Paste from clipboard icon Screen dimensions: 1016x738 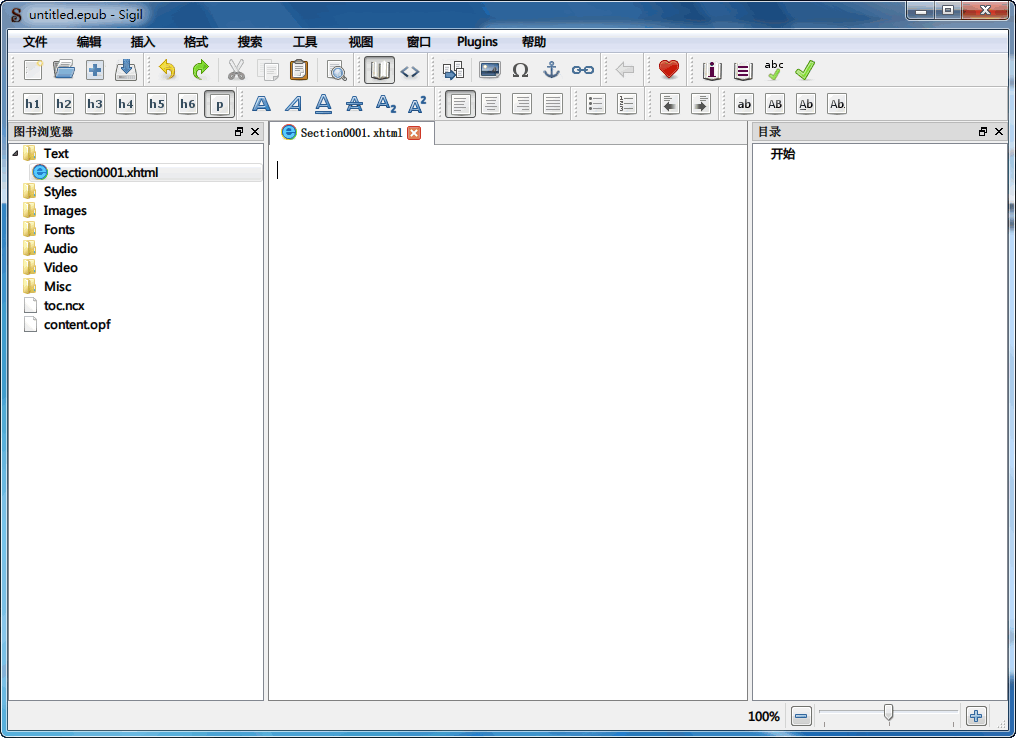299,70
